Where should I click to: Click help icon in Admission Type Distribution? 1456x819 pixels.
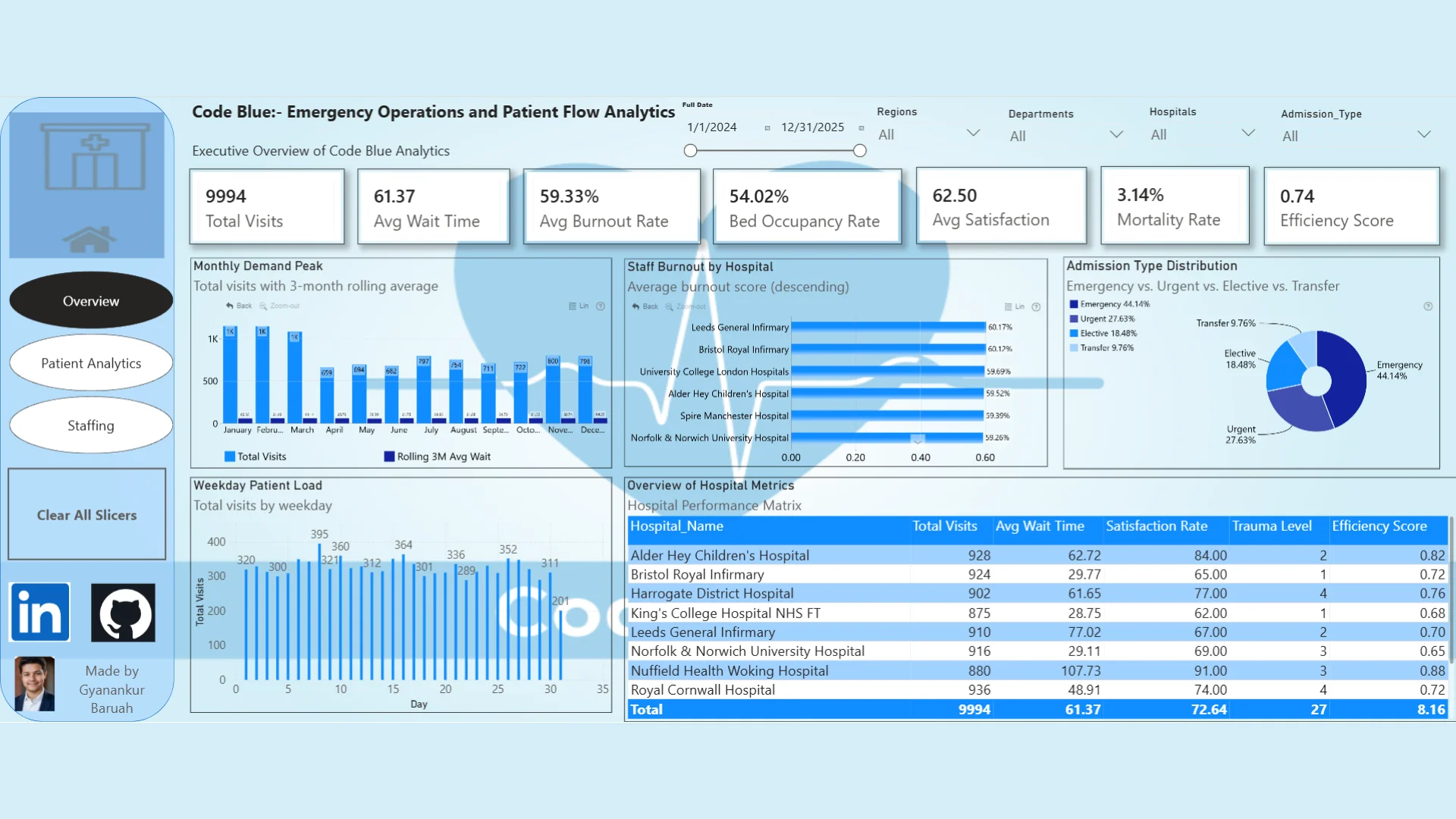[1428, 306]
